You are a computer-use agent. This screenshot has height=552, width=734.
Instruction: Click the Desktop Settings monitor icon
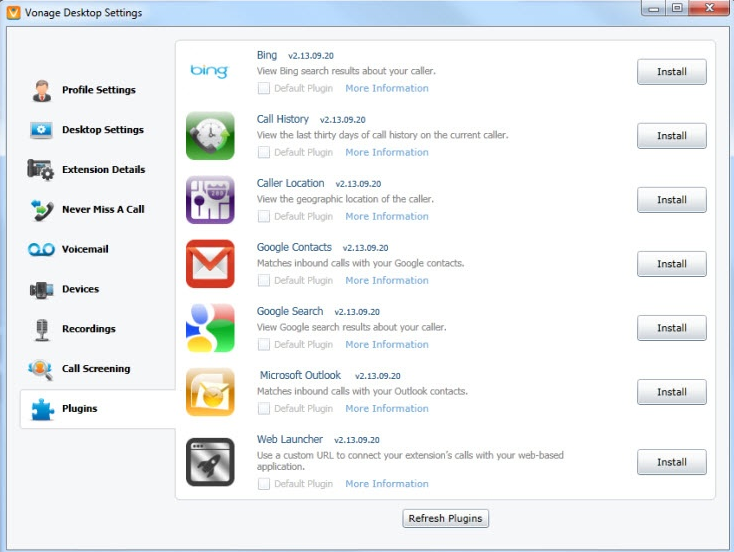(41, 130)
